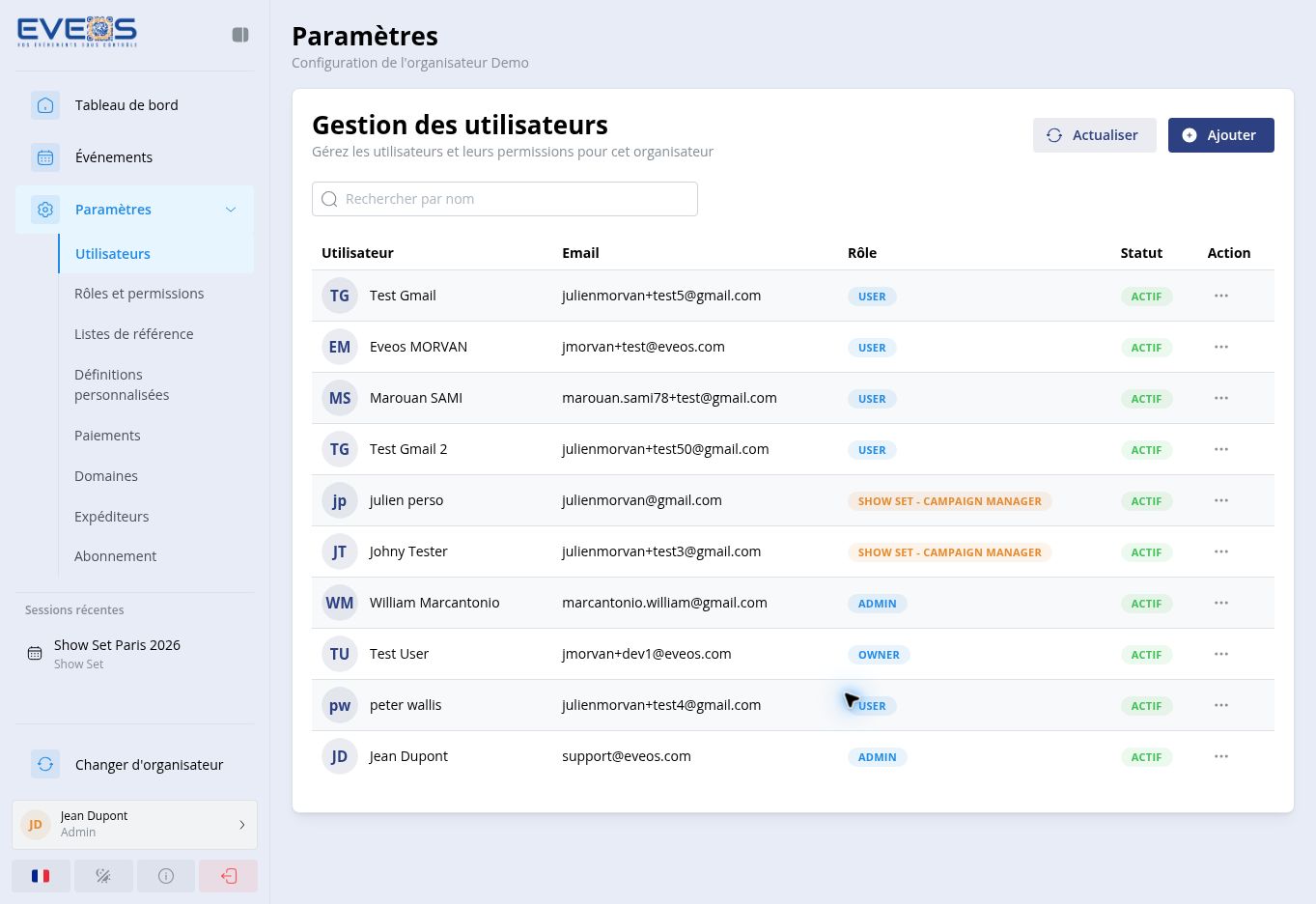Click the Changer d'organisateur swap icon
The image size is (1316, 904).
(x=45, y=765)
